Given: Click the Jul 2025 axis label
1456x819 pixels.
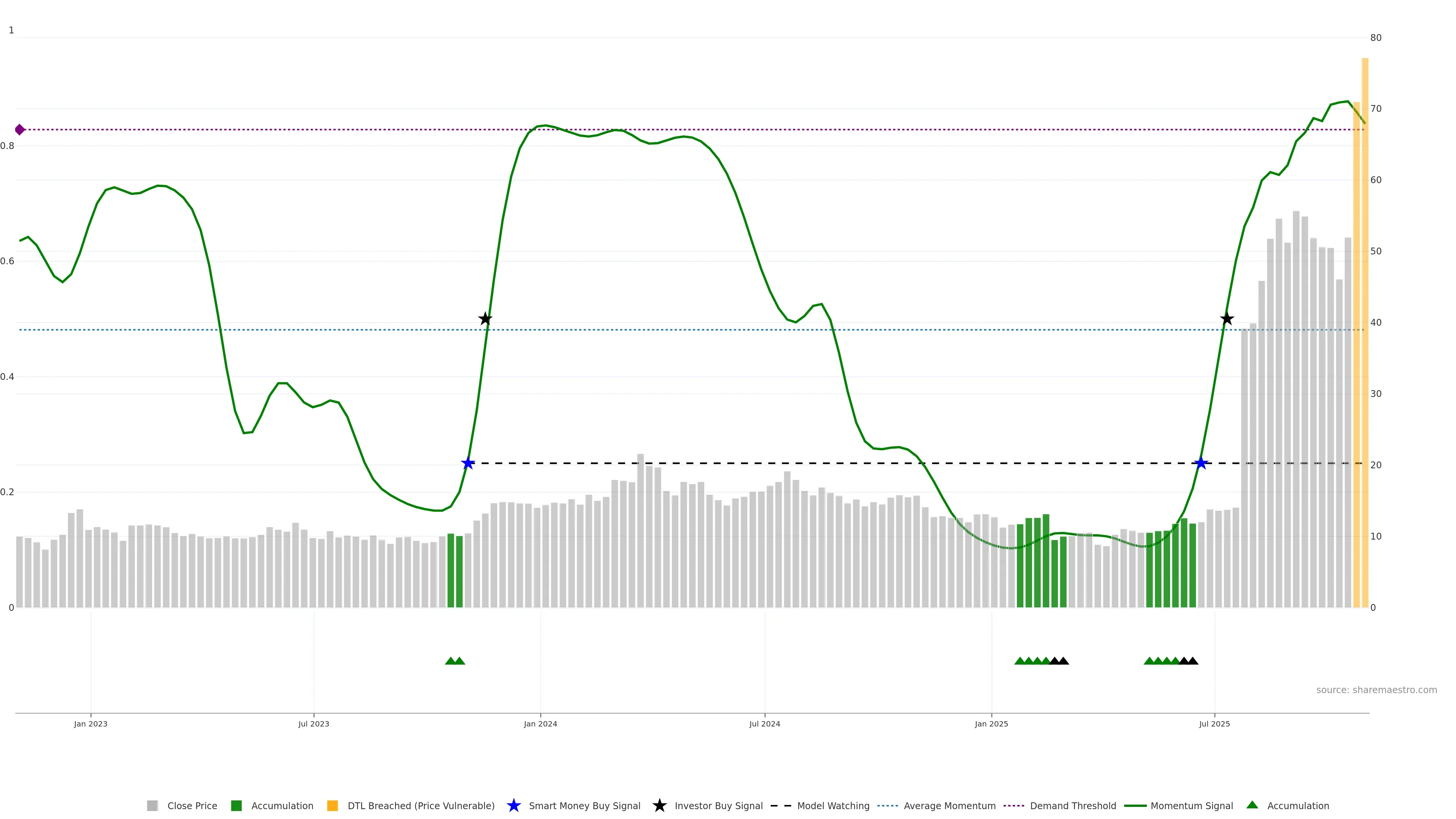Looking at the screenshot, I should coord(1214,724).
